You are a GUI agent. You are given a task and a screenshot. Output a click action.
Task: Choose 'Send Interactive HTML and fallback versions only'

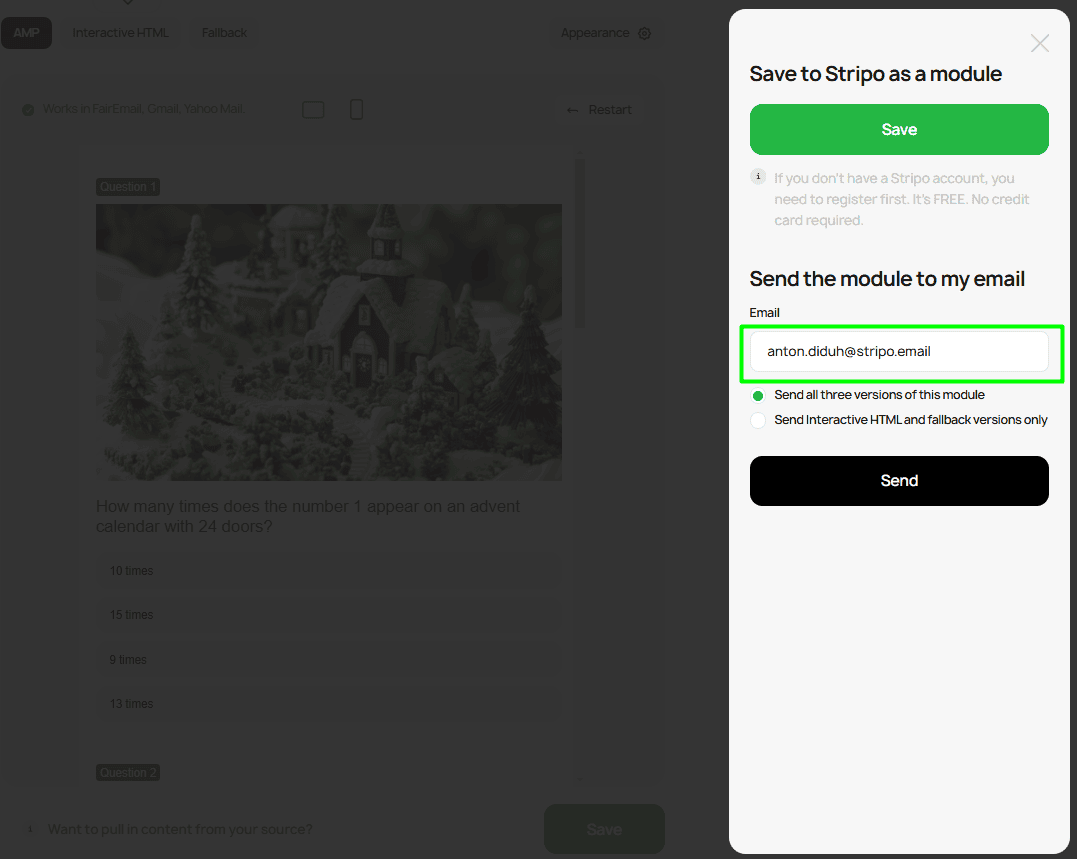click(x=758, y=420)
